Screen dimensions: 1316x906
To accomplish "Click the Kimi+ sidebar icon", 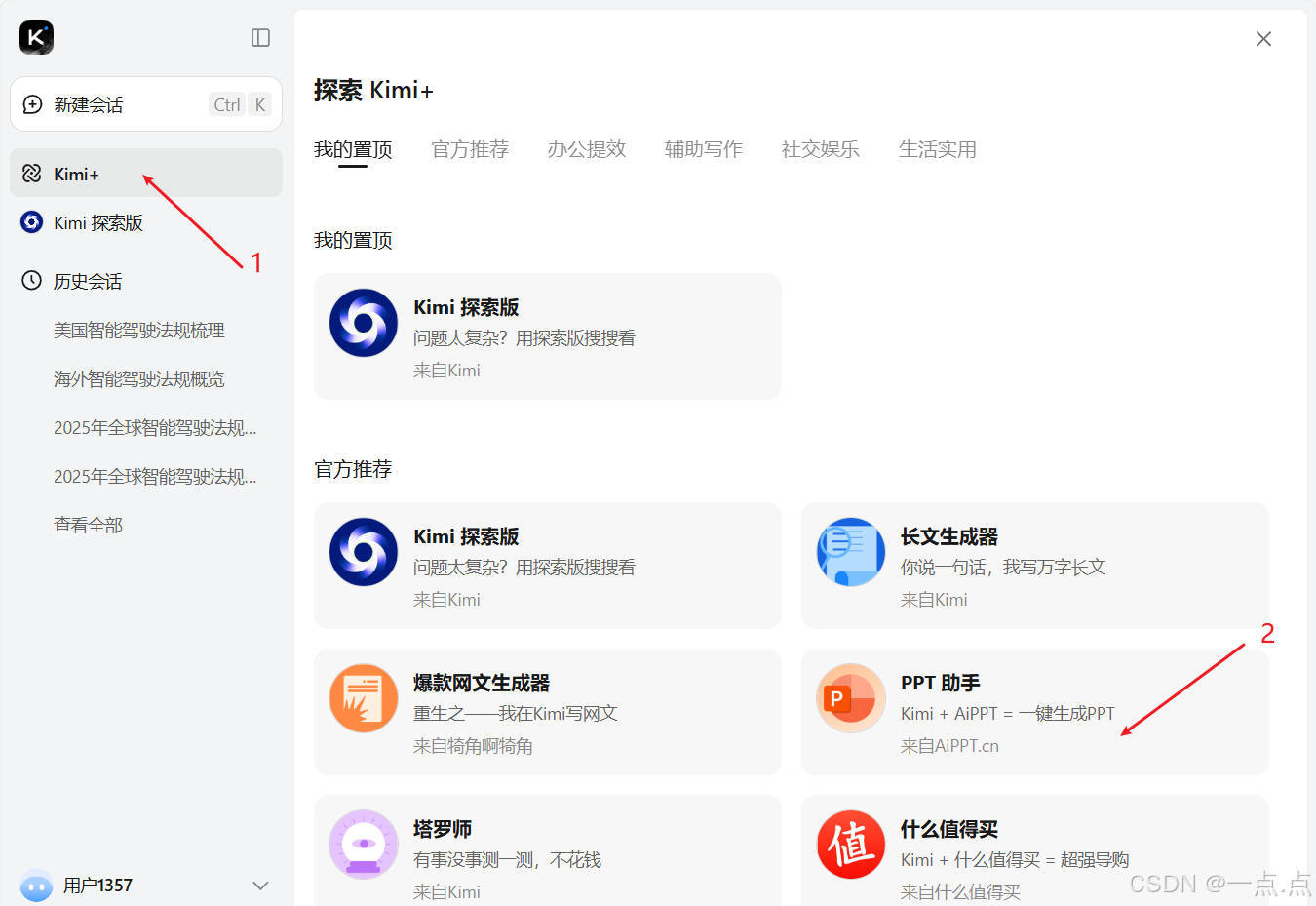I will [32, 174].
